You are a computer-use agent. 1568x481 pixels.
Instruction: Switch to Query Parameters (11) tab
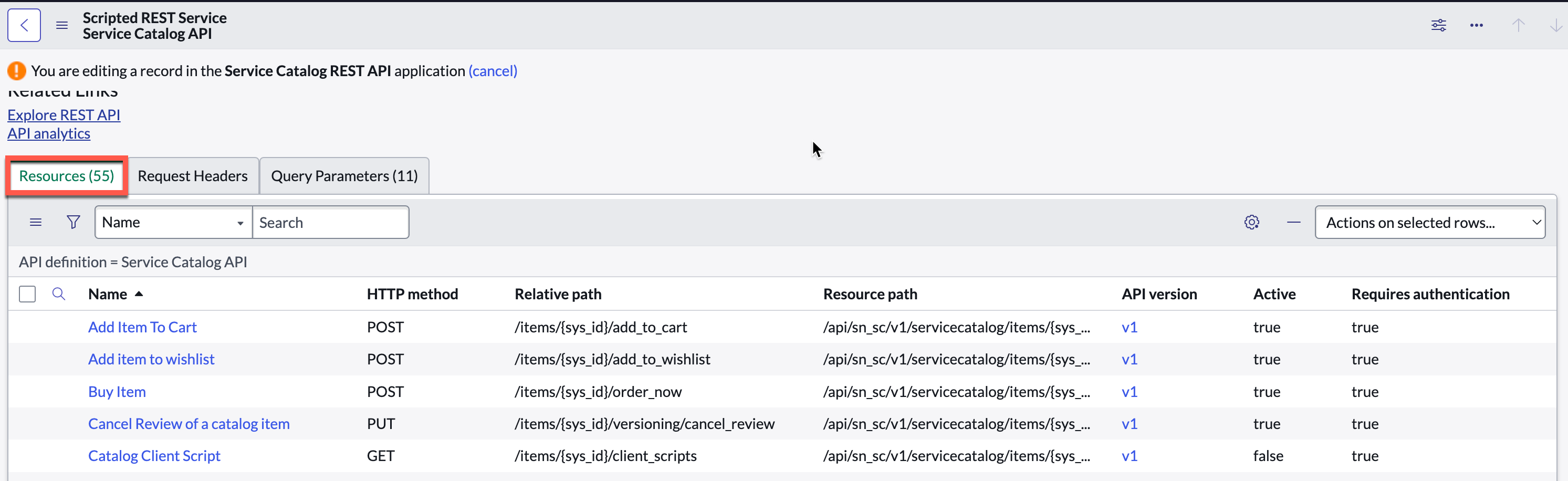click(x=344, y=176)
